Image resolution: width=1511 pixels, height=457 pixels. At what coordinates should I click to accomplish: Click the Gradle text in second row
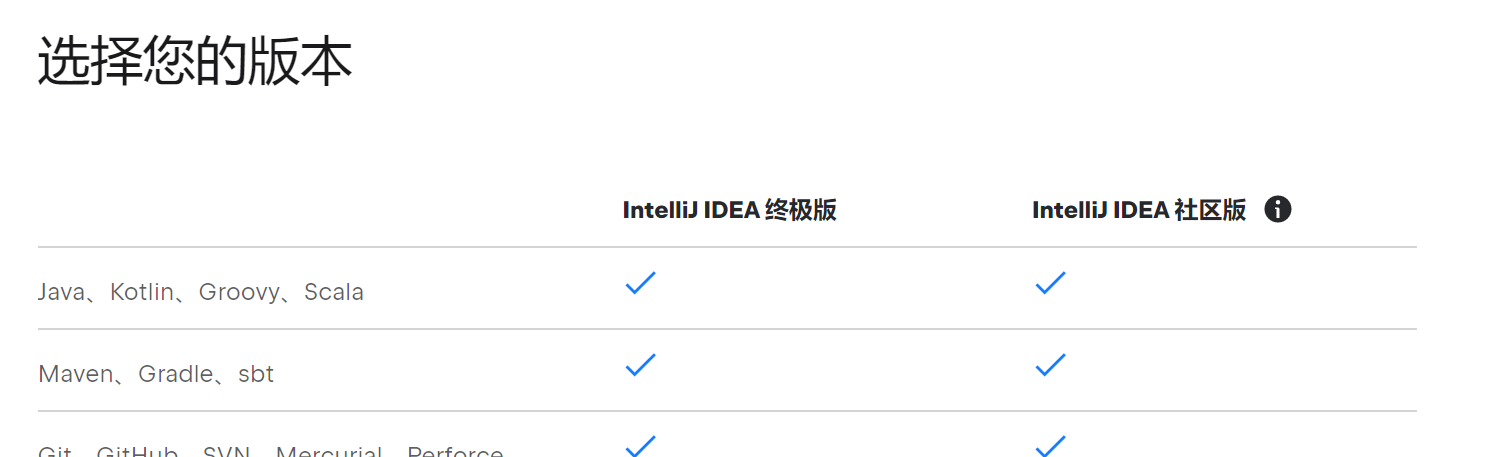tap(176, 375)
